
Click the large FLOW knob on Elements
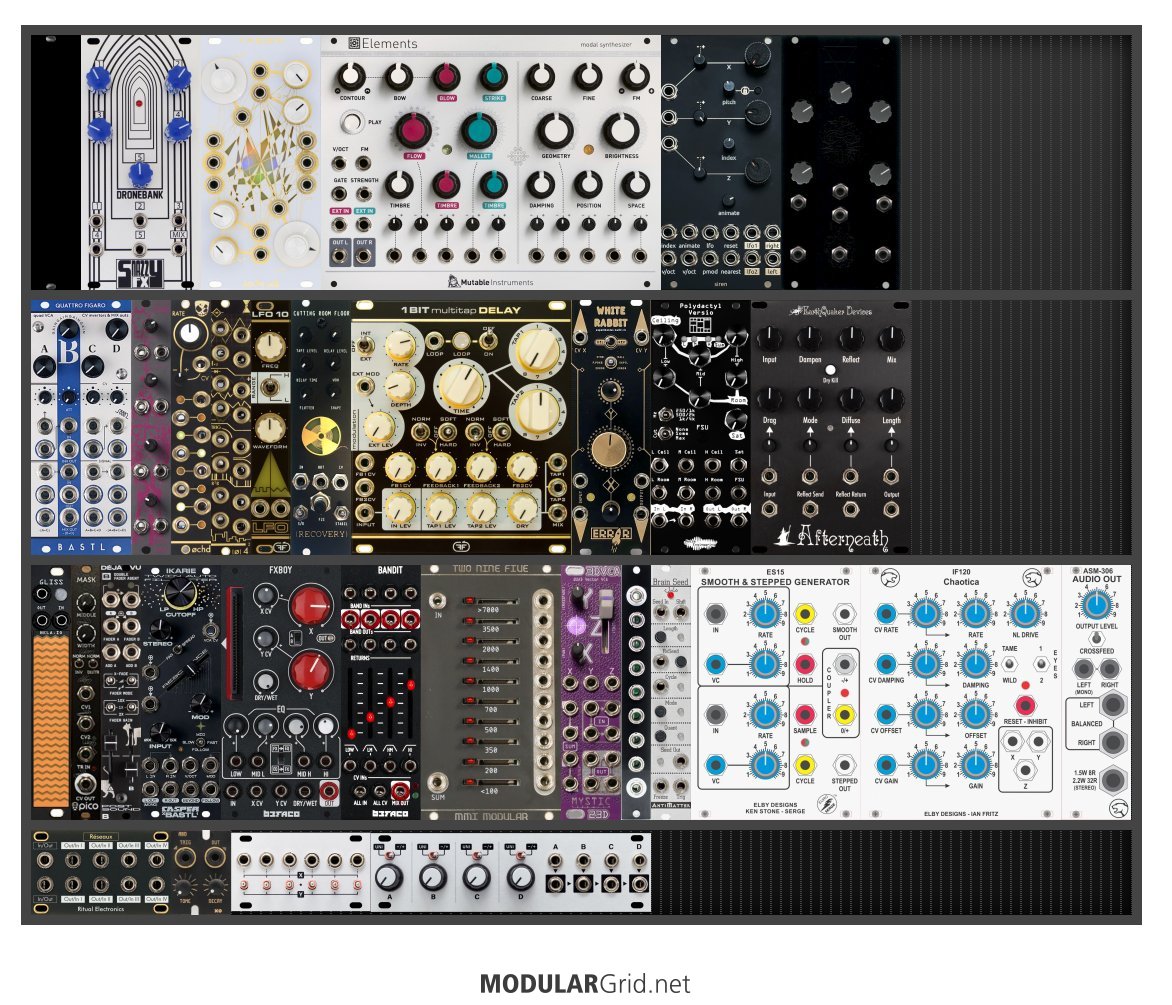[x=413, y=131]
